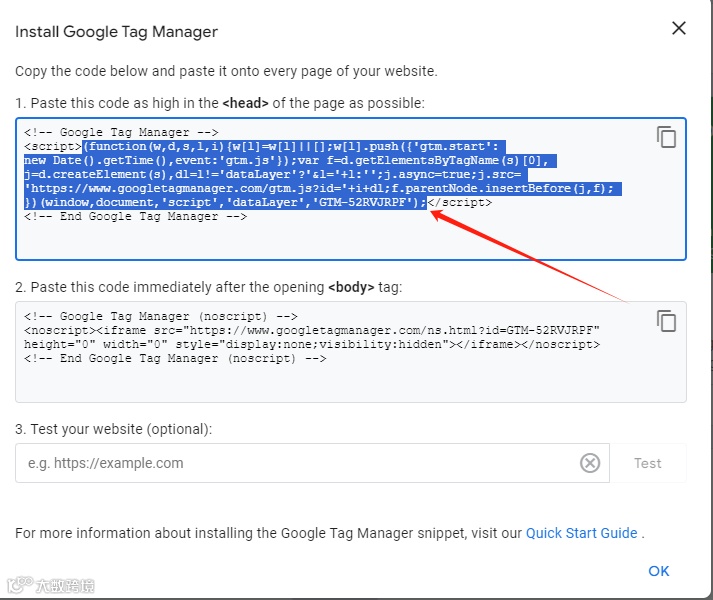Screen dimensions: 713x600
Task: Click the OK button
Action: tap(658, 571)
